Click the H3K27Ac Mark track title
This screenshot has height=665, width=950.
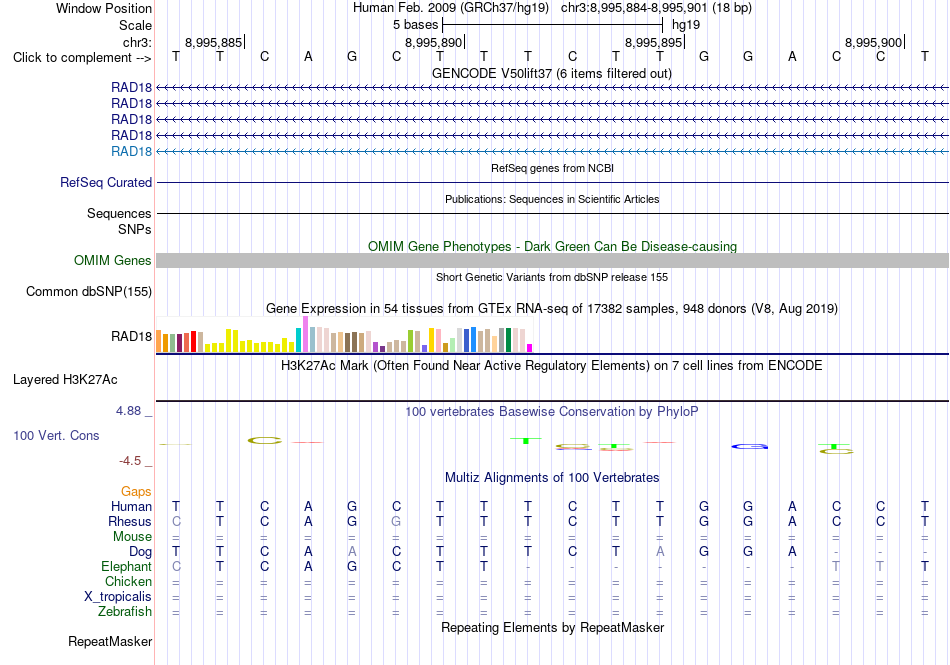pos(552,366)
